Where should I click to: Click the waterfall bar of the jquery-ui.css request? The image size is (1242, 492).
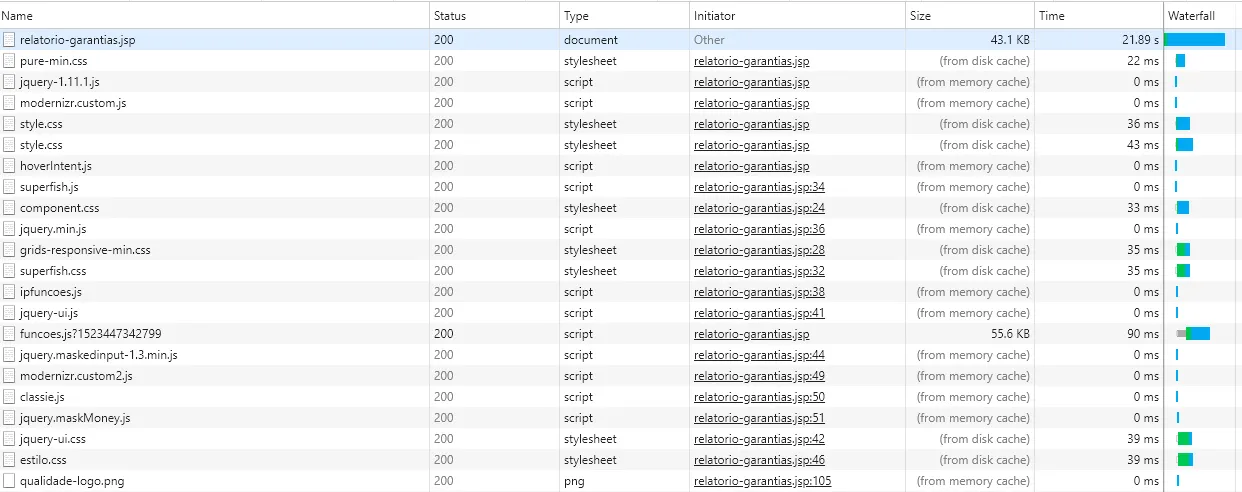pyautogui.click(x=1185, y=439)
